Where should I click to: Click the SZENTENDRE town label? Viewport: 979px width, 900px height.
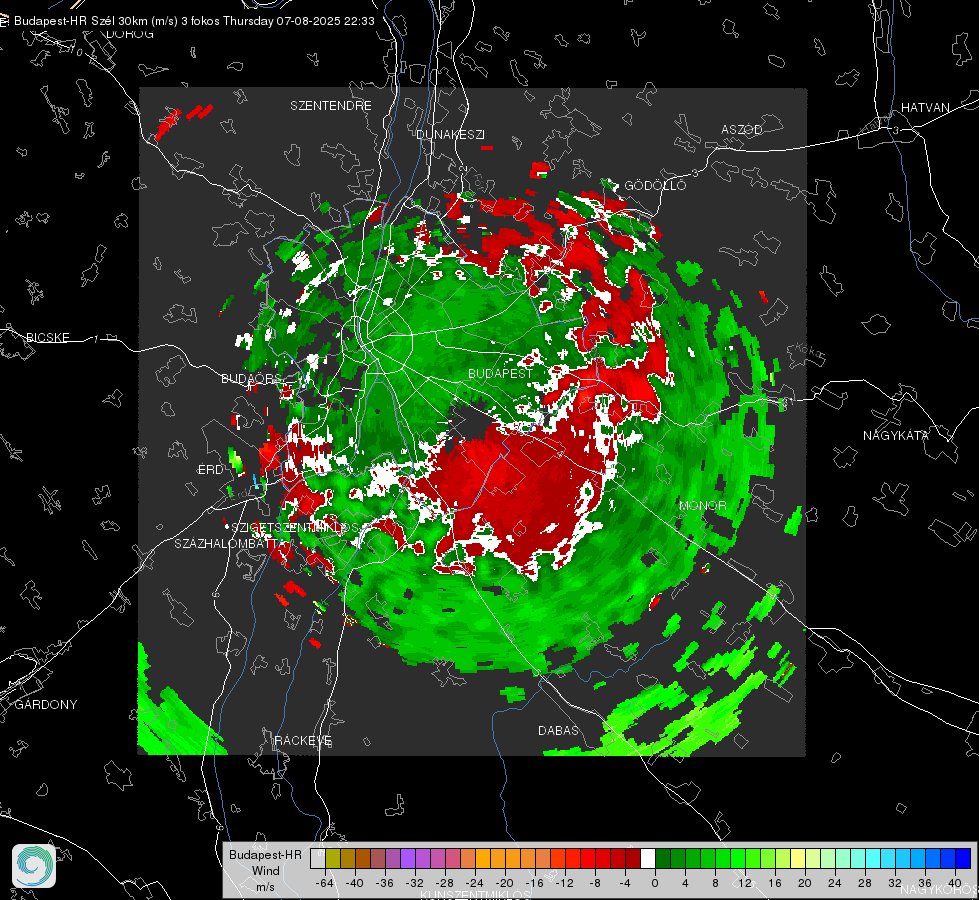(331, 106)
